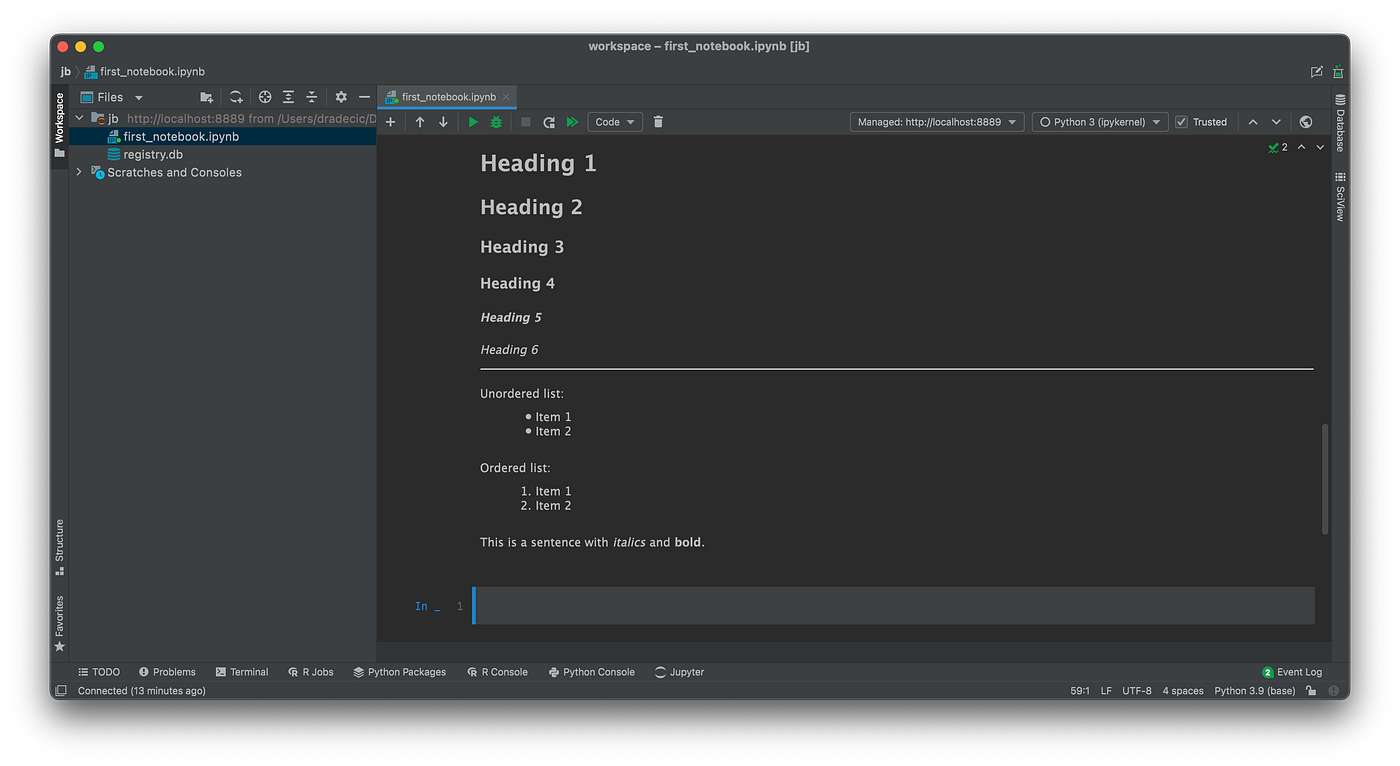1400x766 pixels.
Task: Expand Scratches and Consoles in the tree
Action: (x=78, y=172)
